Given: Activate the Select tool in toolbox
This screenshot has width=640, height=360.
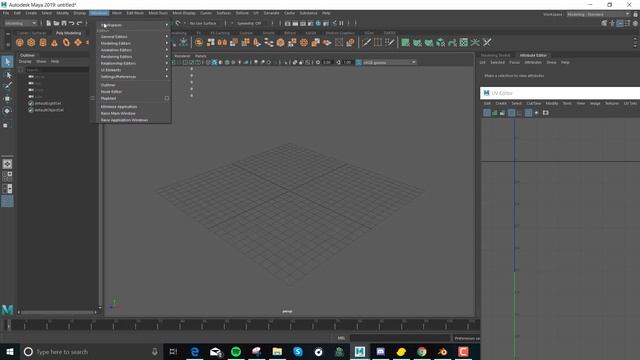Looking at the screenshot, I should point(7,62).
